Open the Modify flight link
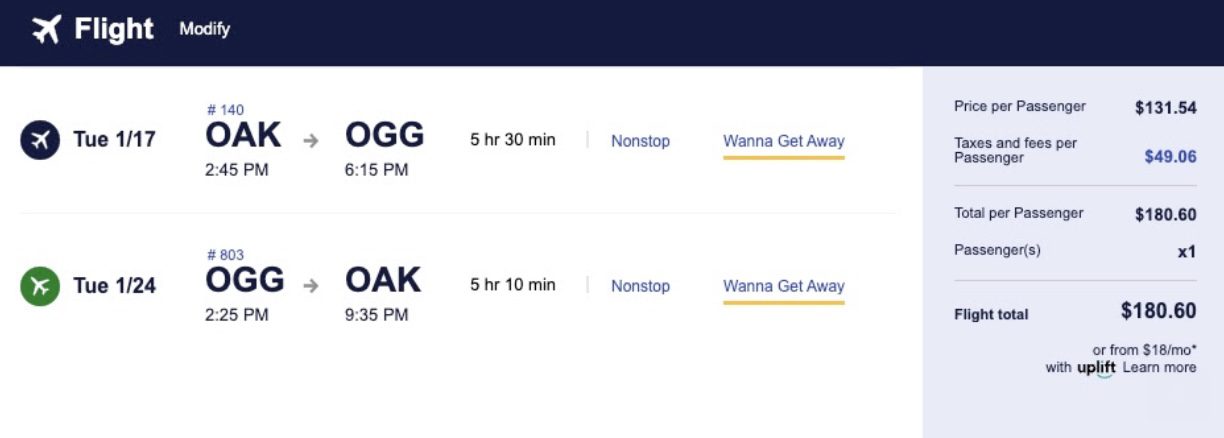Screen dimensions: 1224x438 click(x=204, y=29)
